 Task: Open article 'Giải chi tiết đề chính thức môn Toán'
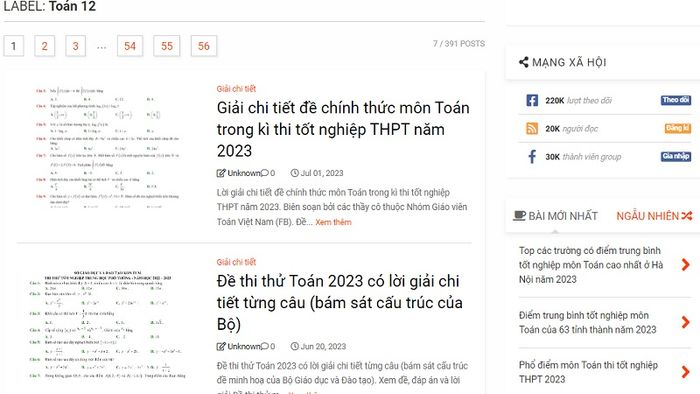tap(343, 129)
